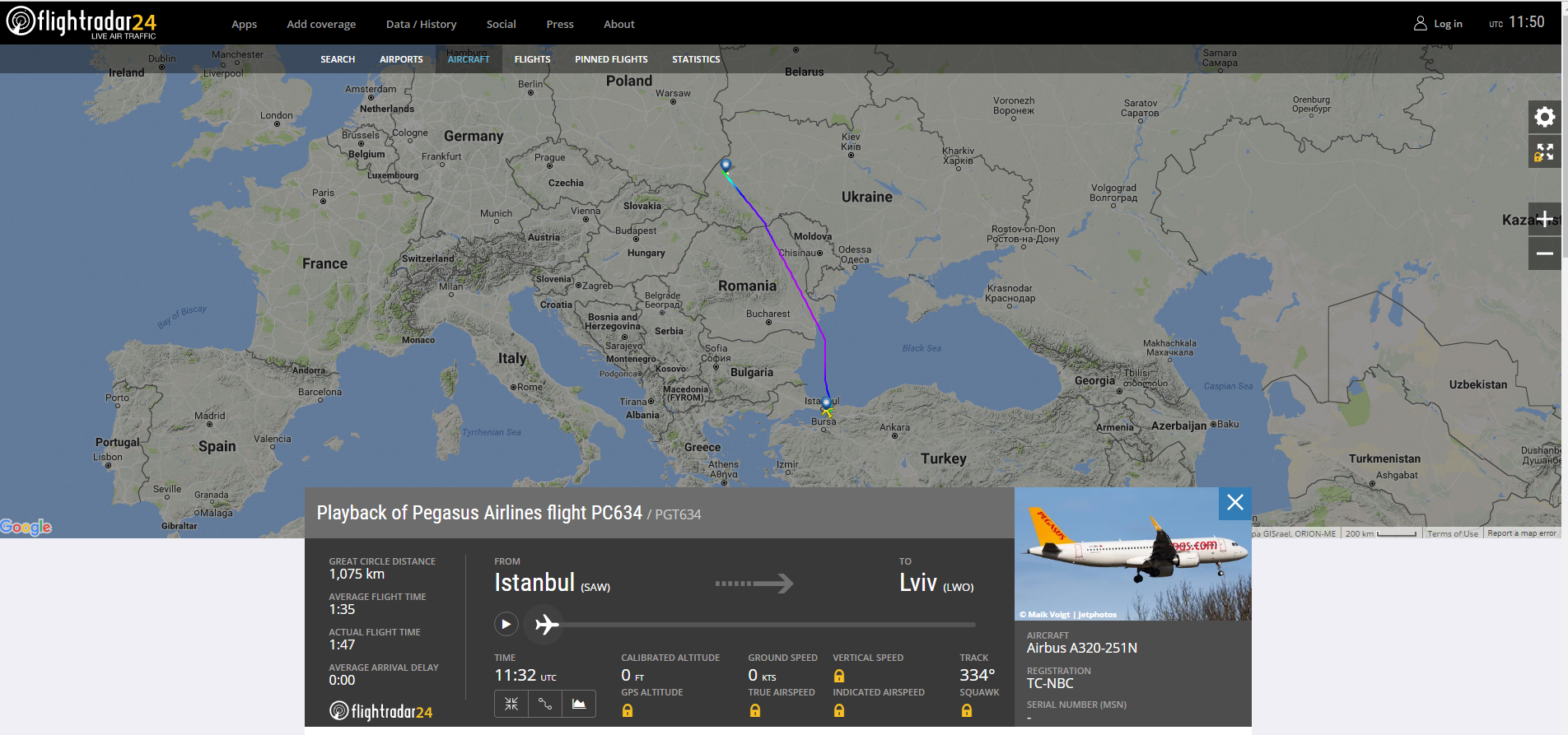Screen dimensions: 1568x735
Task: Click the locked GPS Altitude padlock
Action: click(628, 710)
